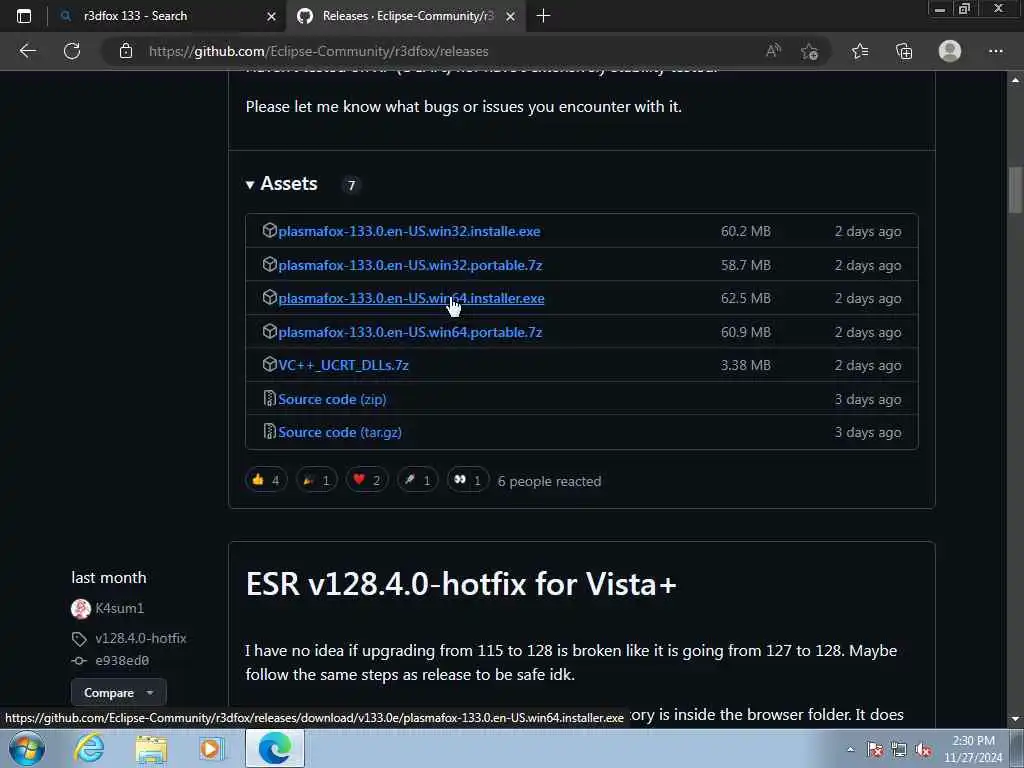Image resolution: width=1024 pixels, height=768 pixels.
Task: Collapse the Assets section triangle
Action: click(x=249, y=185)
